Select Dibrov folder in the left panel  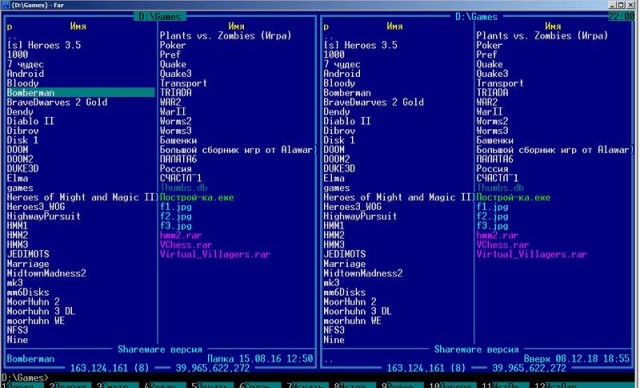[22, 131]
